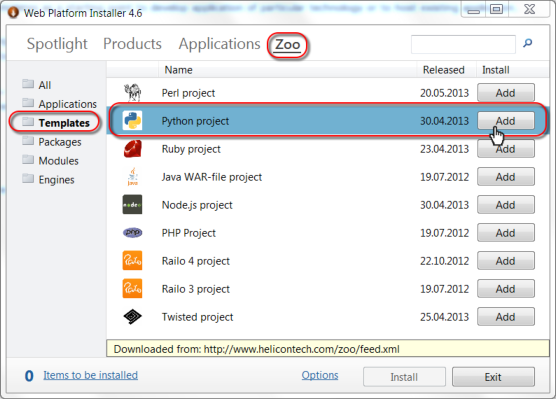Viewport: 556px width, 399px height.
Task: Click the folder icon beside Modules
Action: (28, 160)
